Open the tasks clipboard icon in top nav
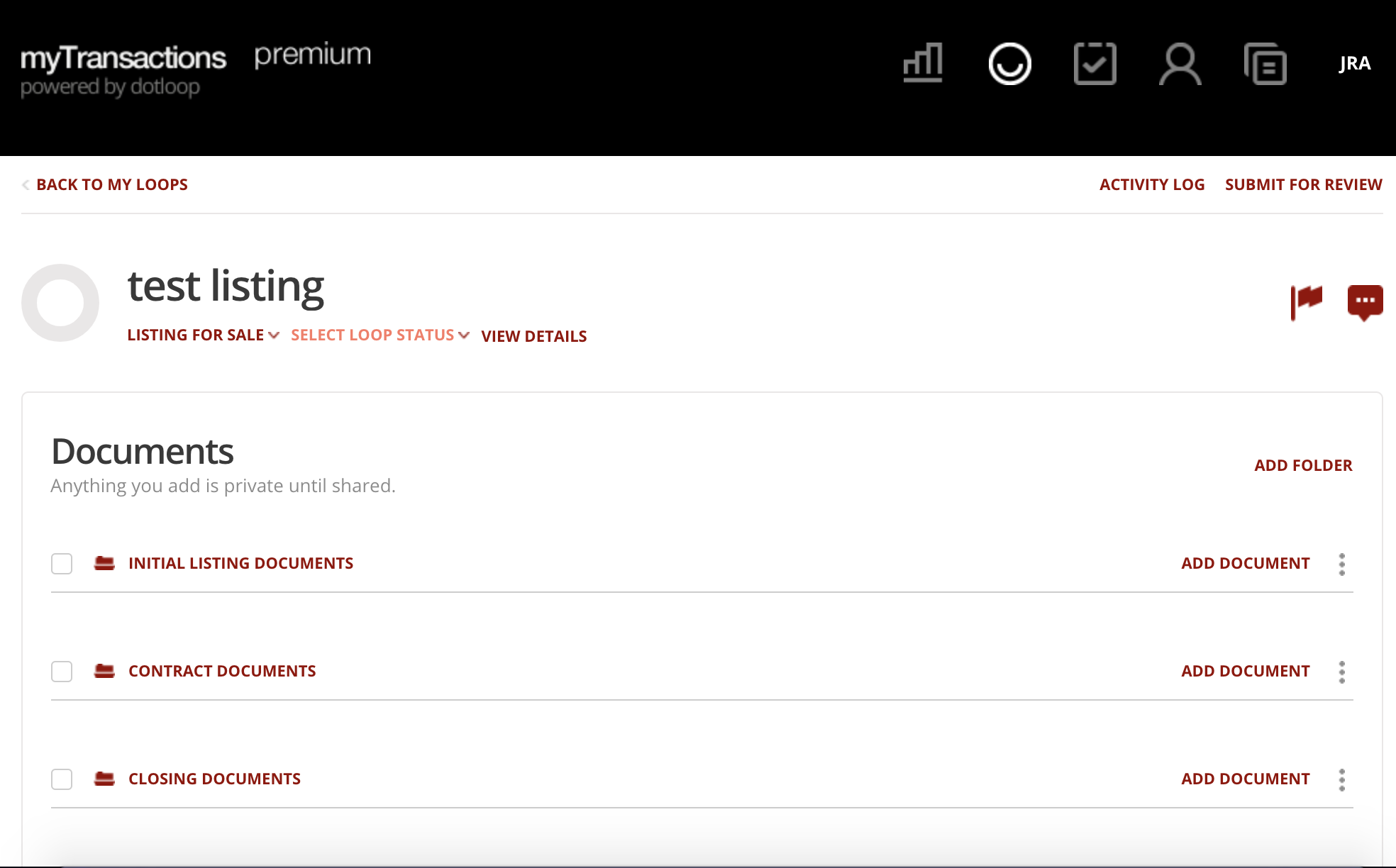1396x868 pixels. pos(1095,64)
